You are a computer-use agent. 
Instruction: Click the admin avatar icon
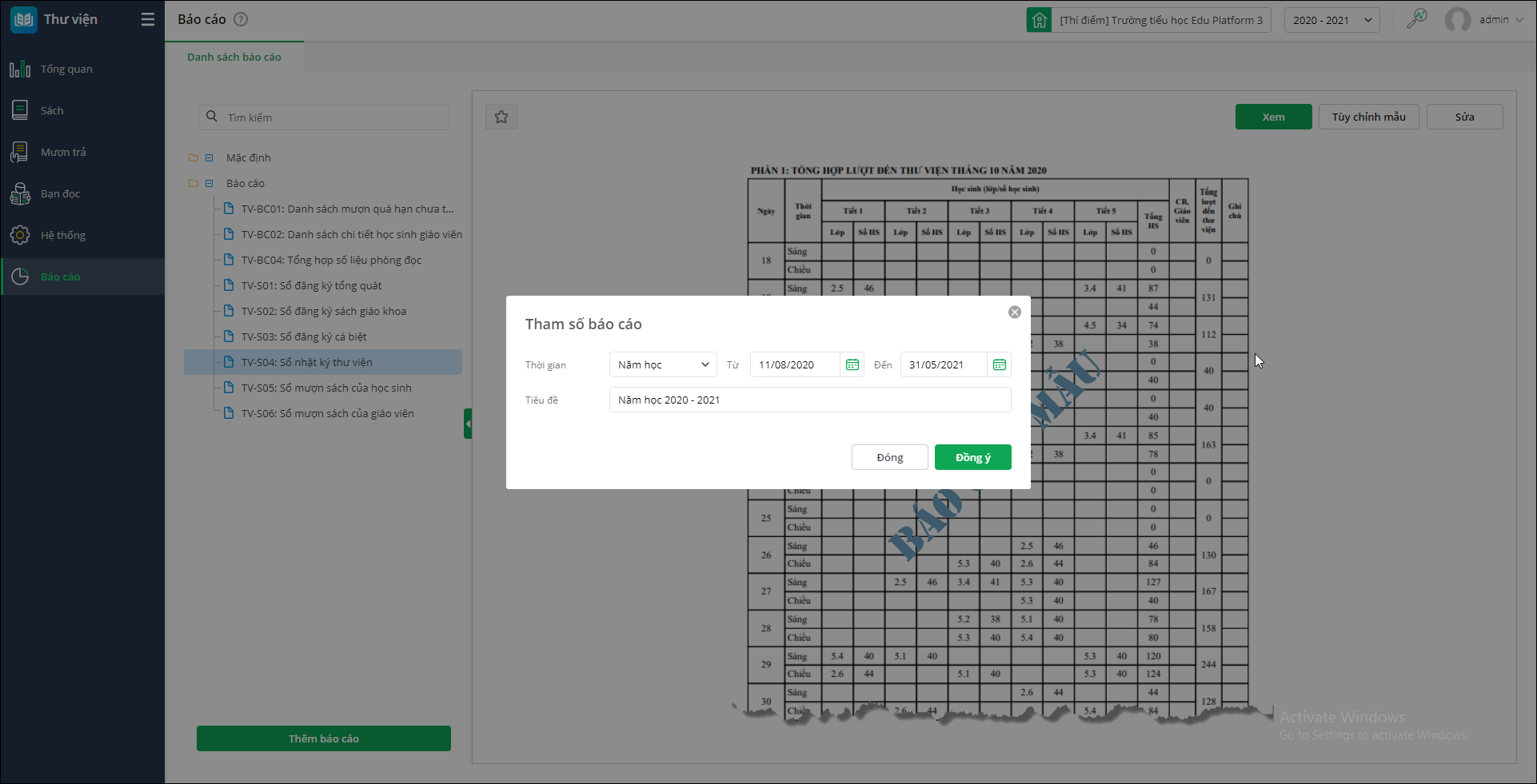(1458, 20)
